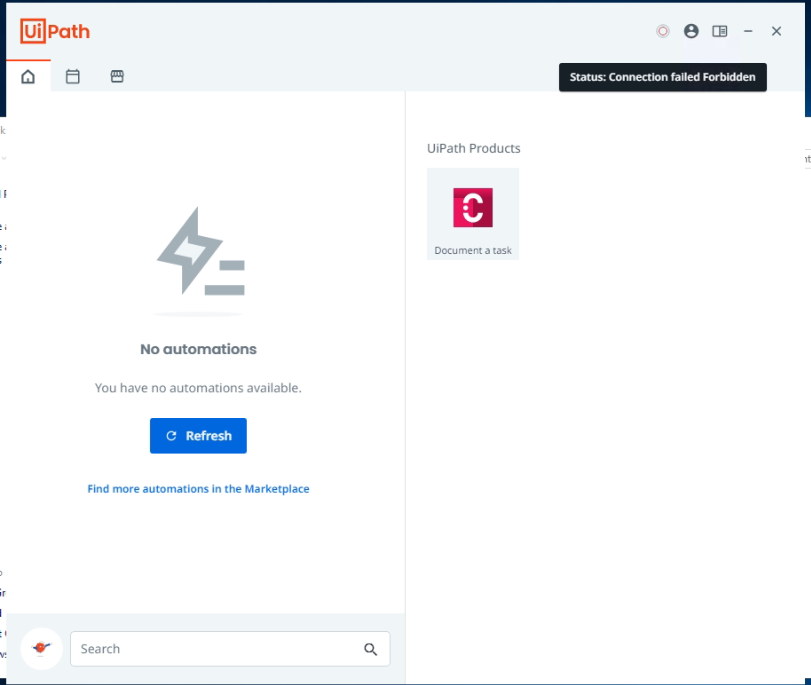Switch to the calendar reminders tab
811x685 pixels.
pyautogui.click(x=73, y=77)
